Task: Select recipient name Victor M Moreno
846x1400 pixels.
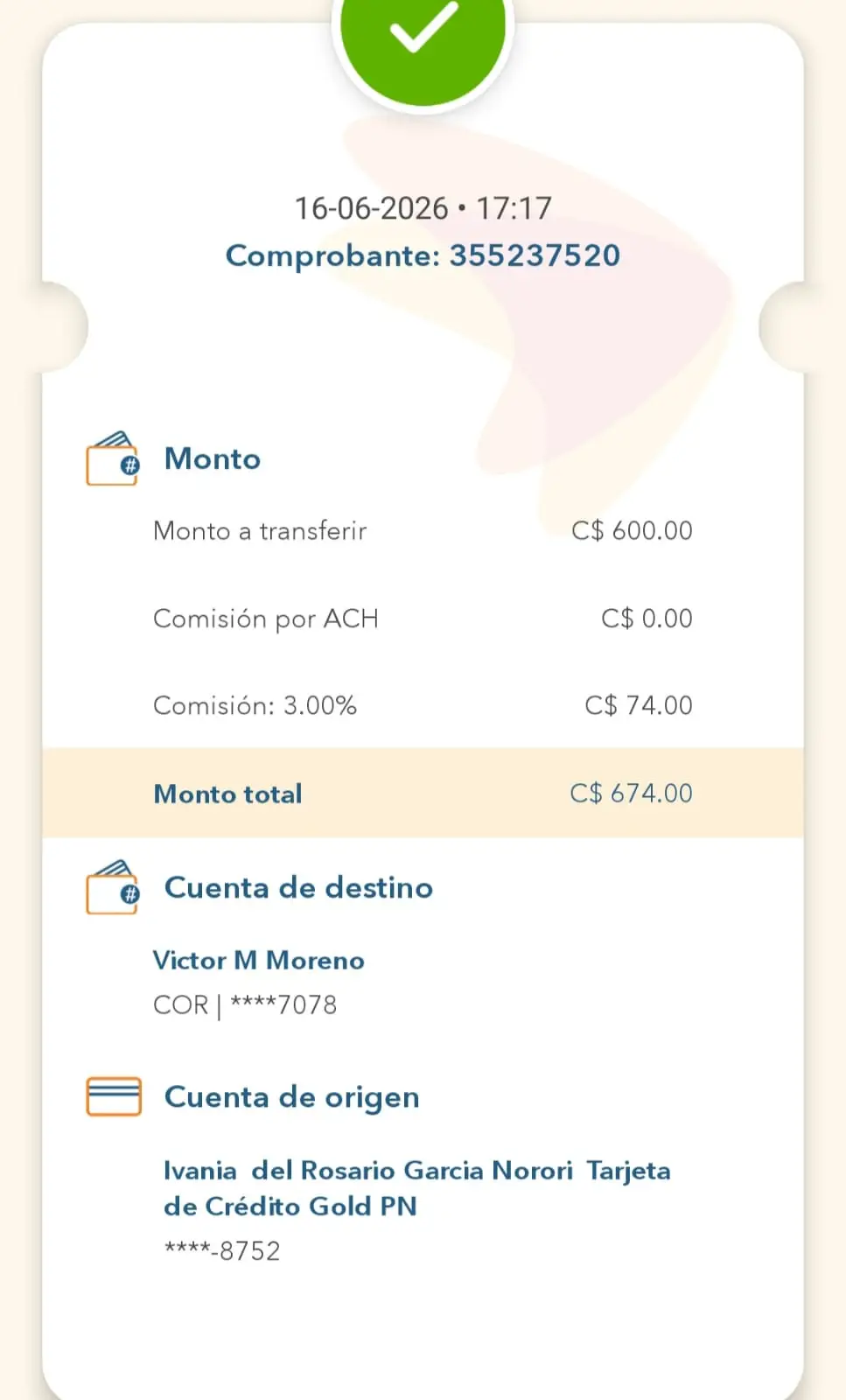Action: click(x=258, y=960)
